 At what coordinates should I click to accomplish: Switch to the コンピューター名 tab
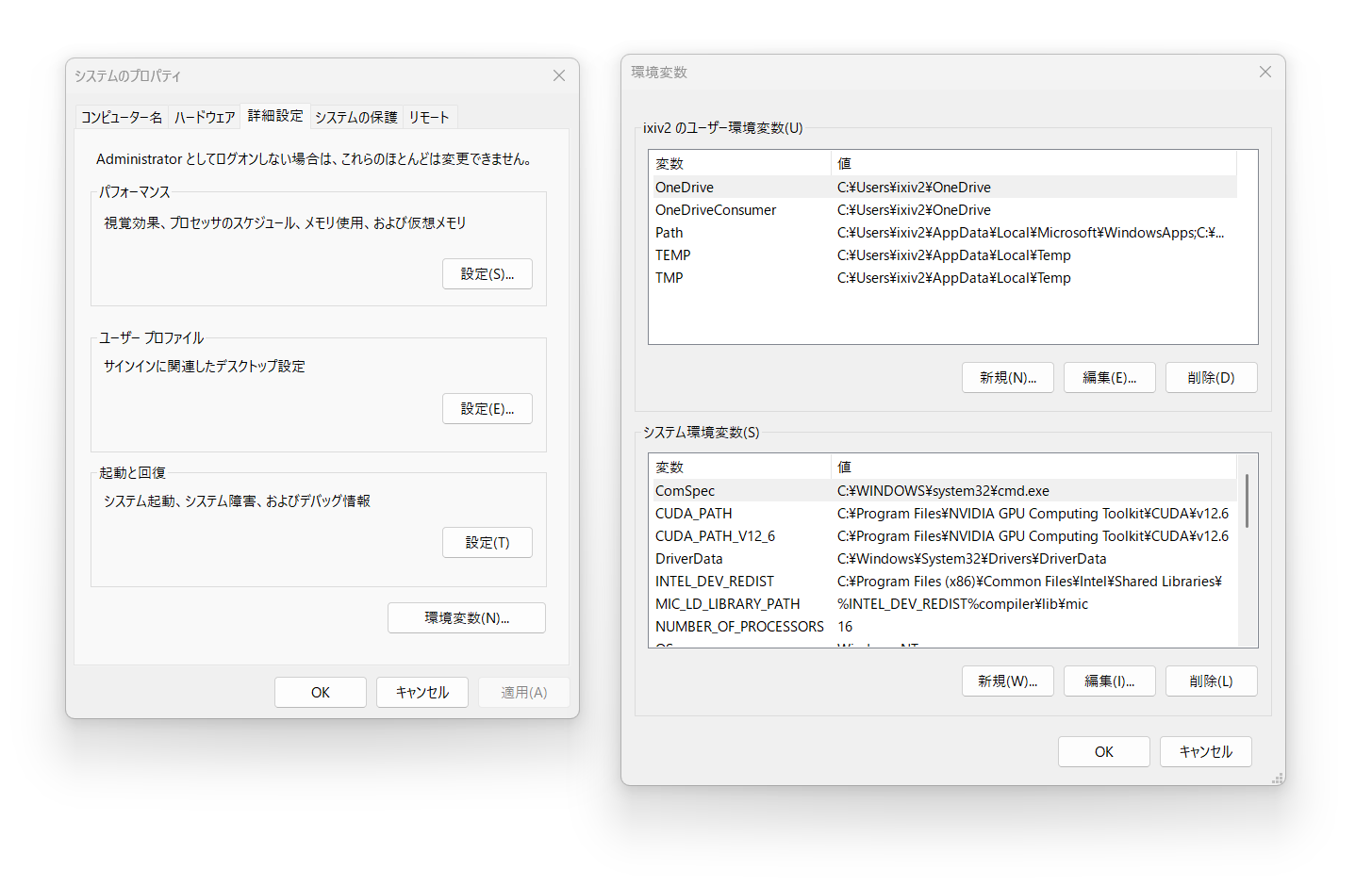pyautogui.click(x=122, y=116)
